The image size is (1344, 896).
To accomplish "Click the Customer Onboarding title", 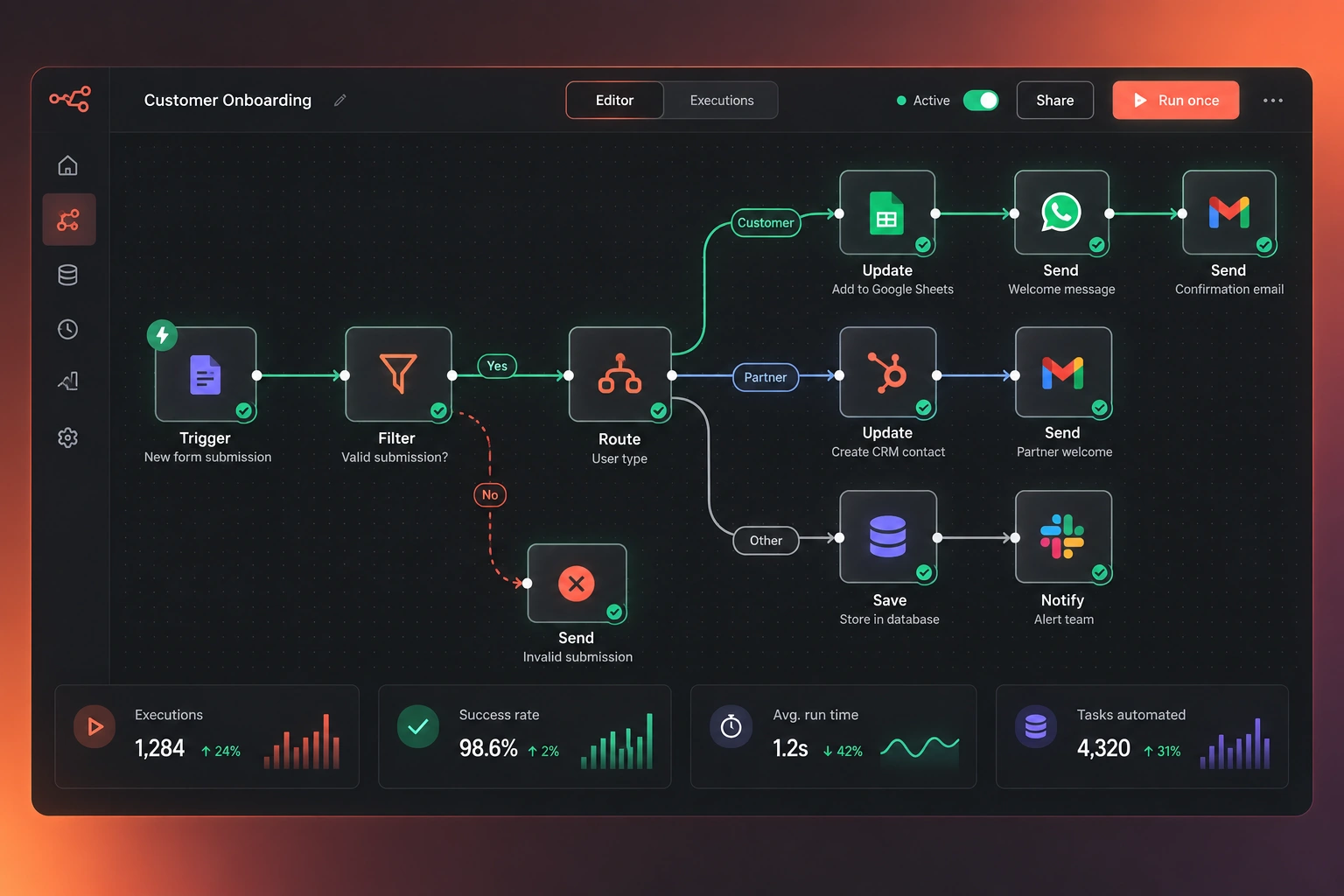I will (227, 101).
